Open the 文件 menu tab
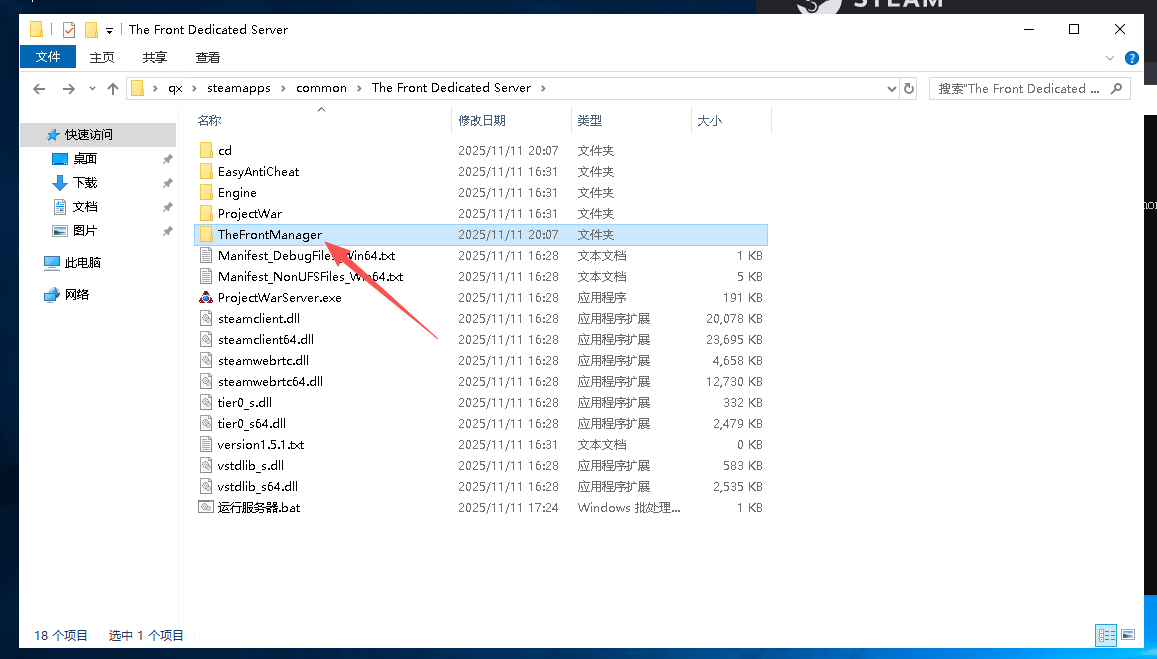The image size is (1157, 659). coord(47,58)
